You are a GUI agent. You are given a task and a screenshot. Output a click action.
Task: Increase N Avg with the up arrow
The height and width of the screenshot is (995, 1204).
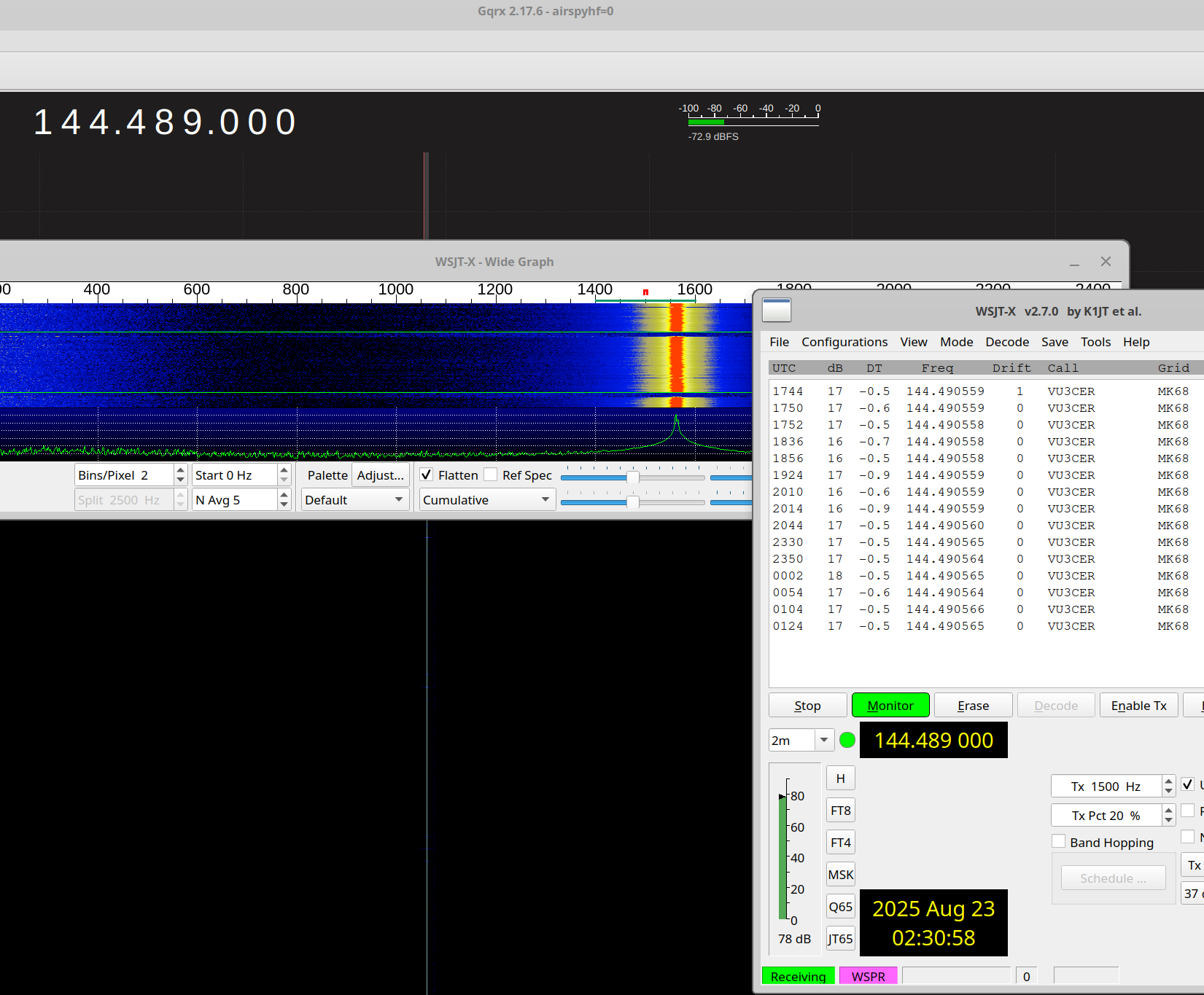[284, 495]
